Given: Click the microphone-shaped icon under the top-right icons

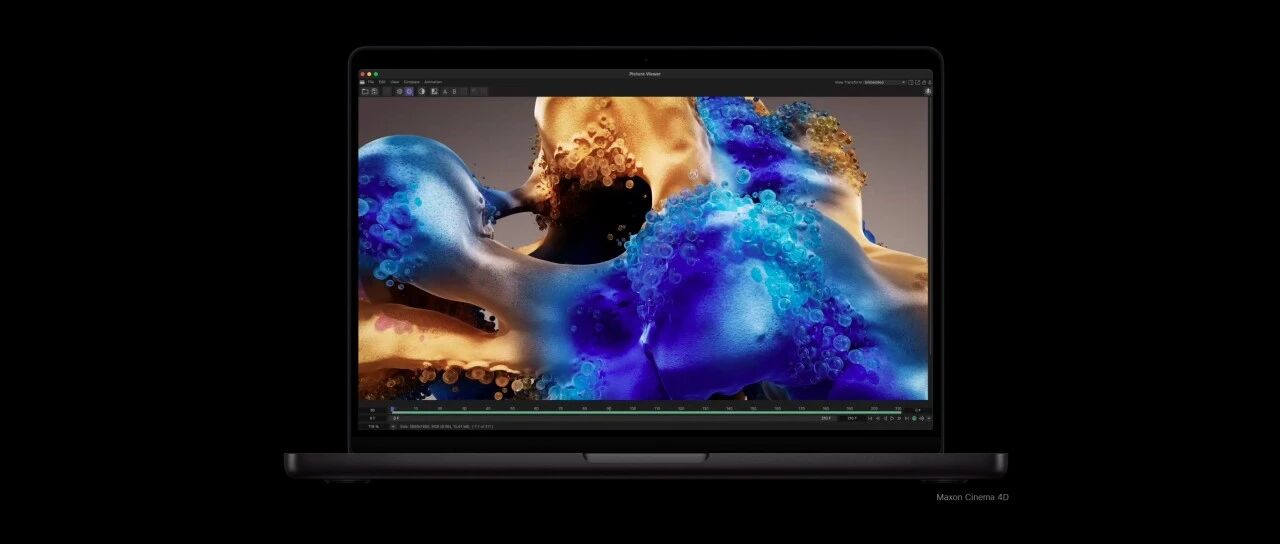Looking at the screenshot, I should [x=929, y=91].
